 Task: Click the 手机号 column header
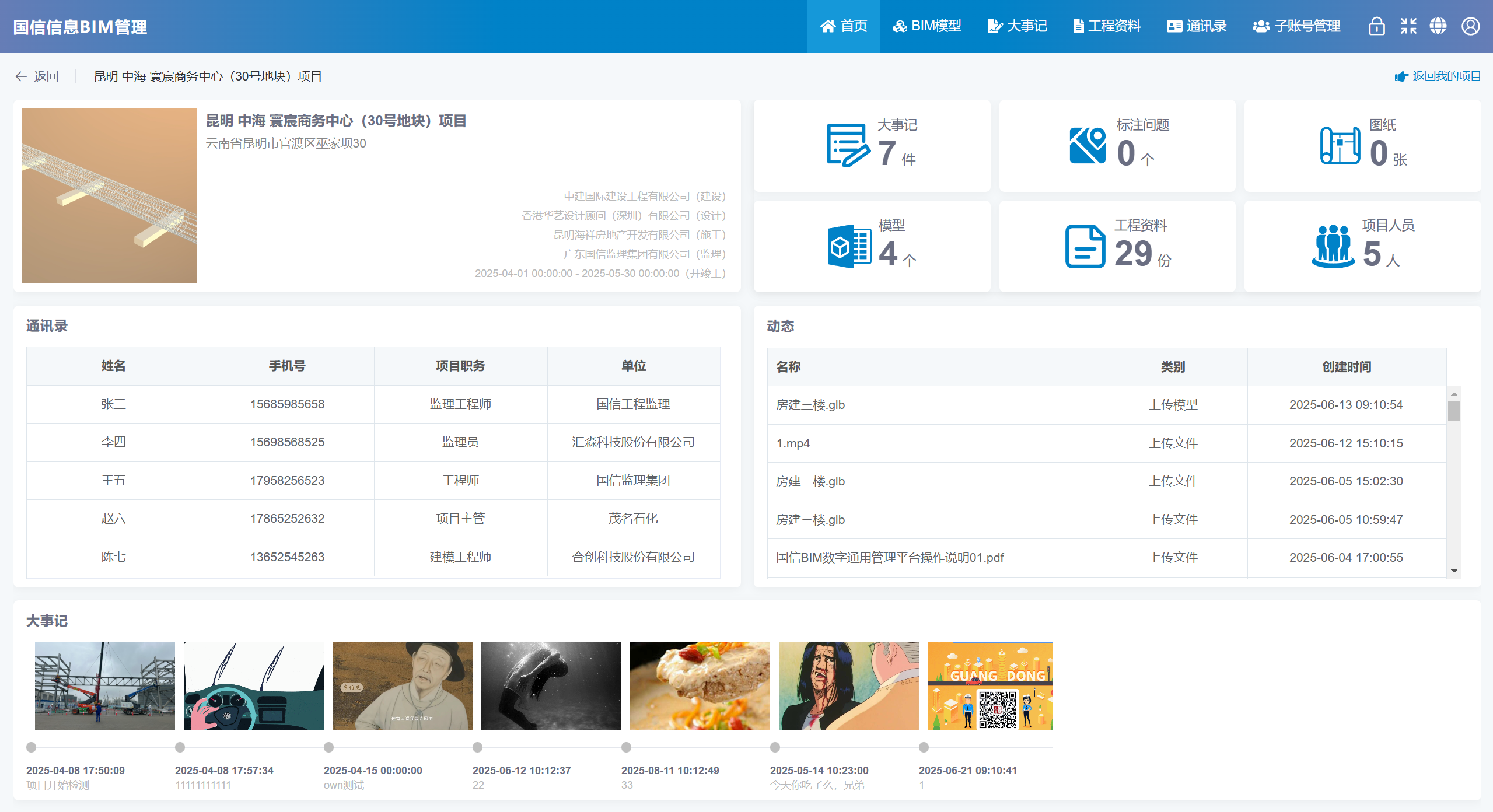[287, 366]
